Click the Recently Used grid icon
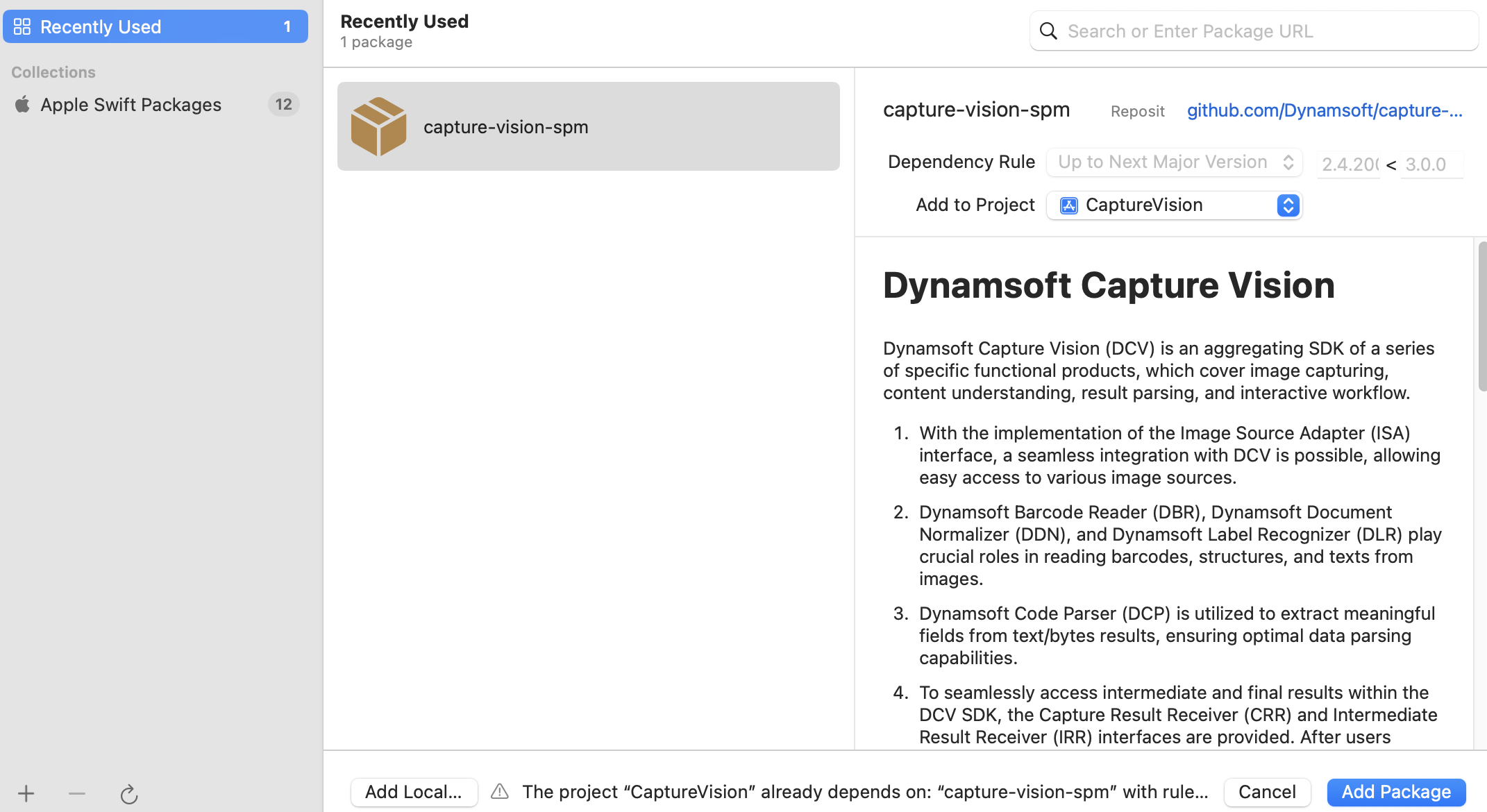 pyautogui.click(x=22, y=26)
